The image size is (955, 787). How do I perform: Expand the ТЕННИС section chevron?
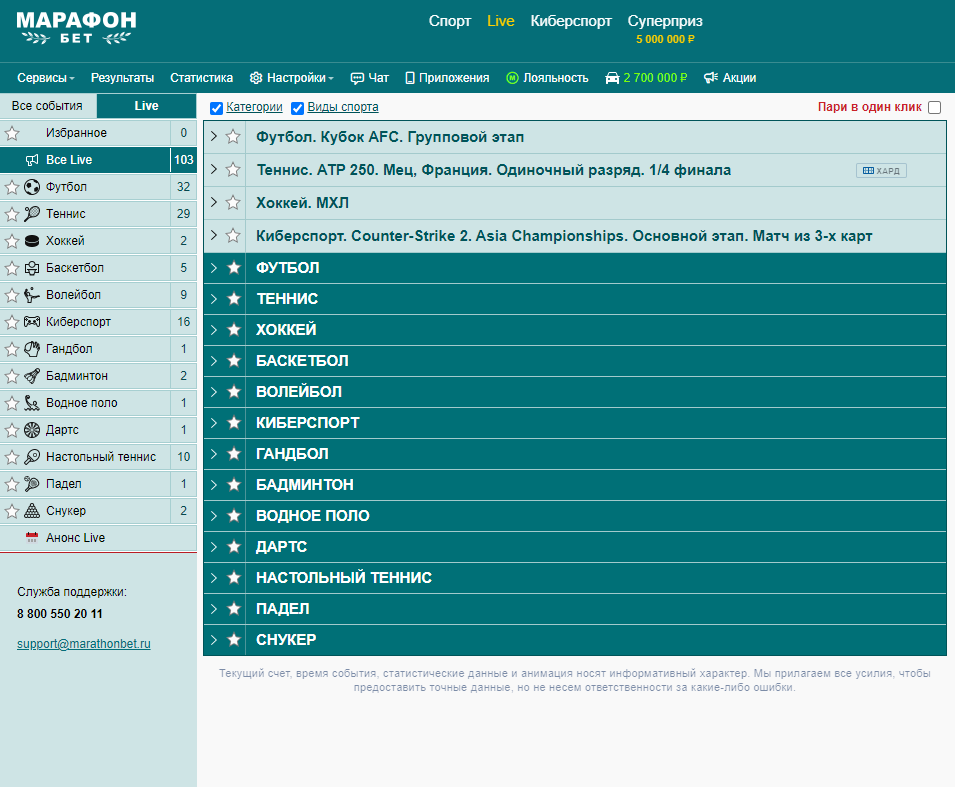coord(214,298)
